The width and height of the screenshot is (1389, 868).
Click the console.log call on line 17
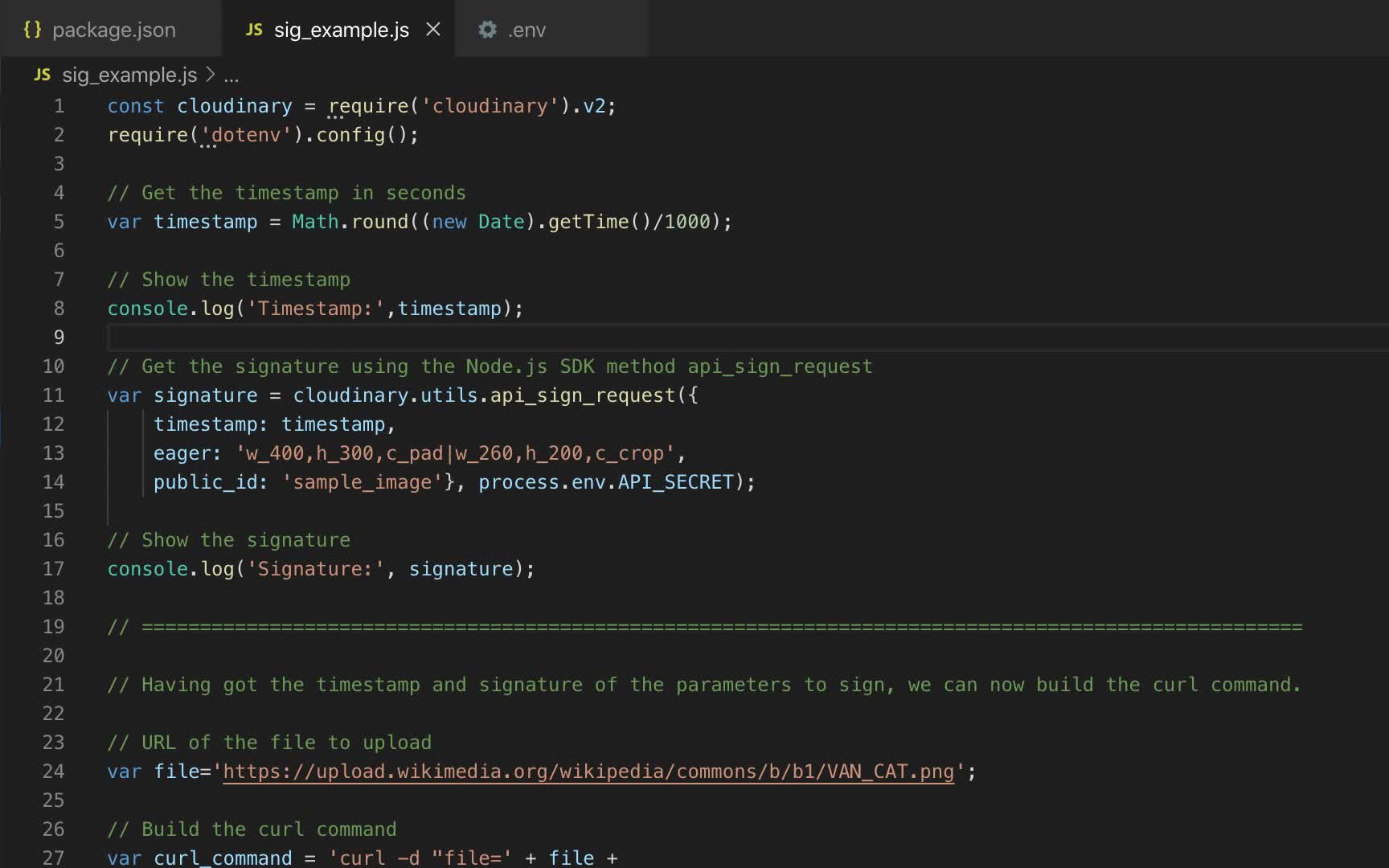[173, 568]
